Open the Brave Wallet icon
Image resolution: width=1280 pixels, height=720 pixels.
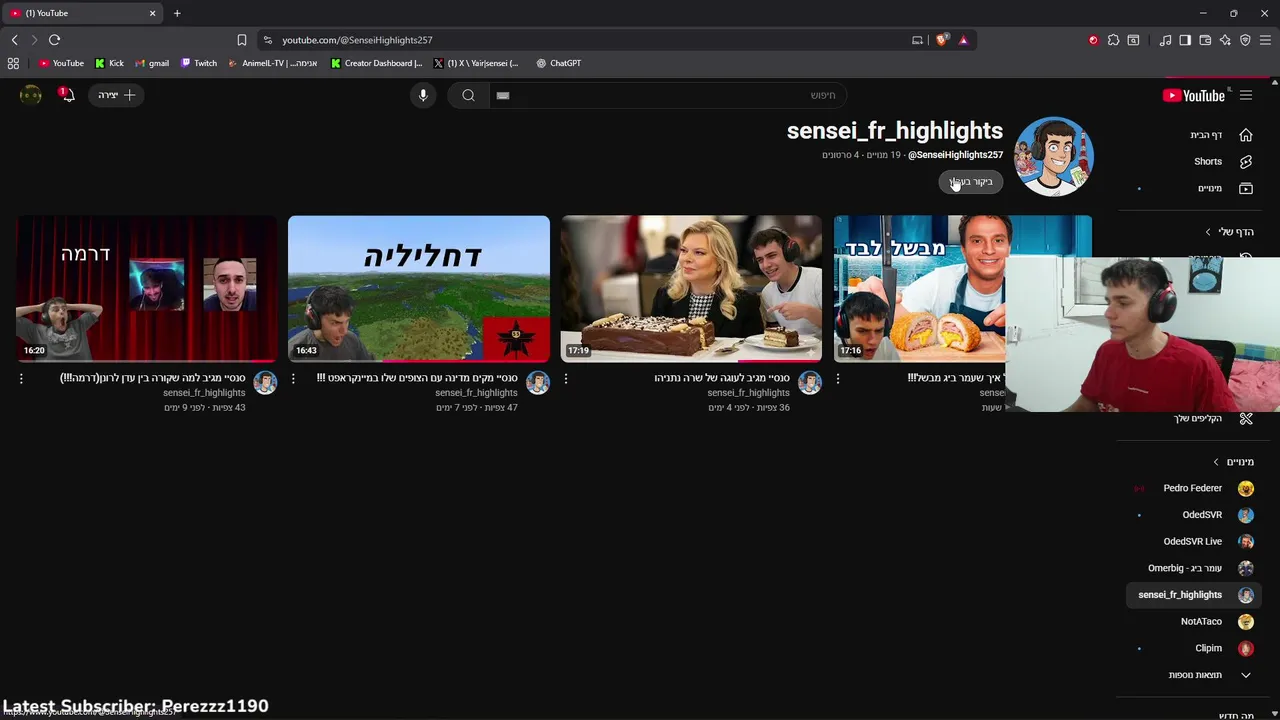1205,40
